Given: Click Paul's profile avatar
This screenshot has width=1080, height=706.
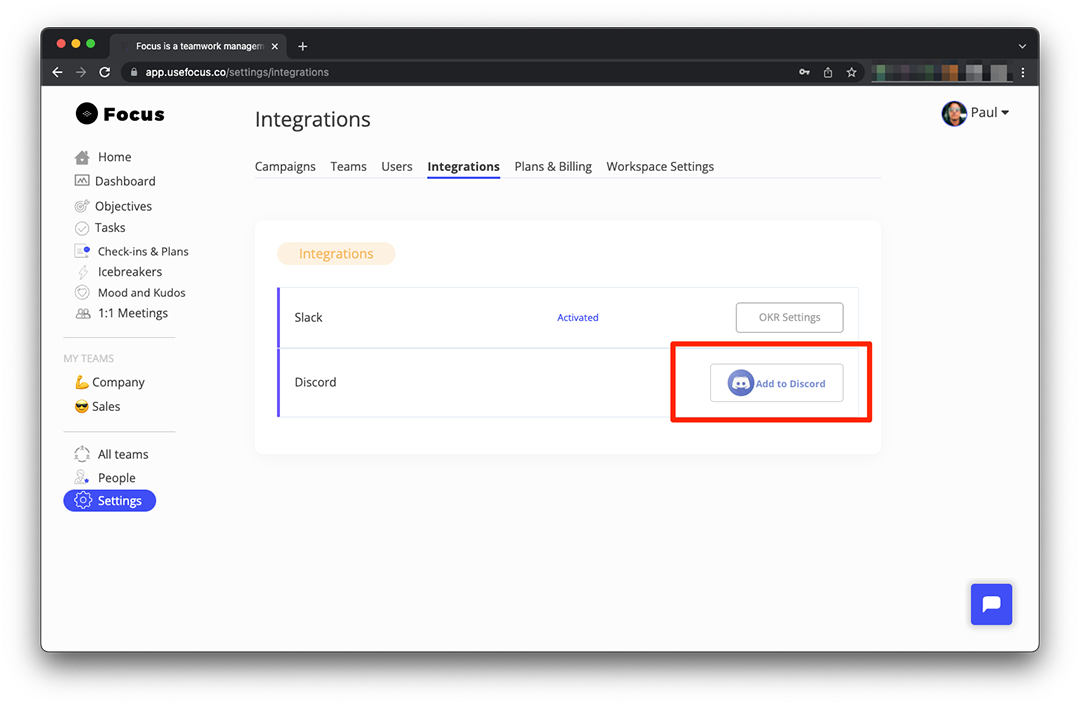Looking at the screenshot, I should coord(954,113).
